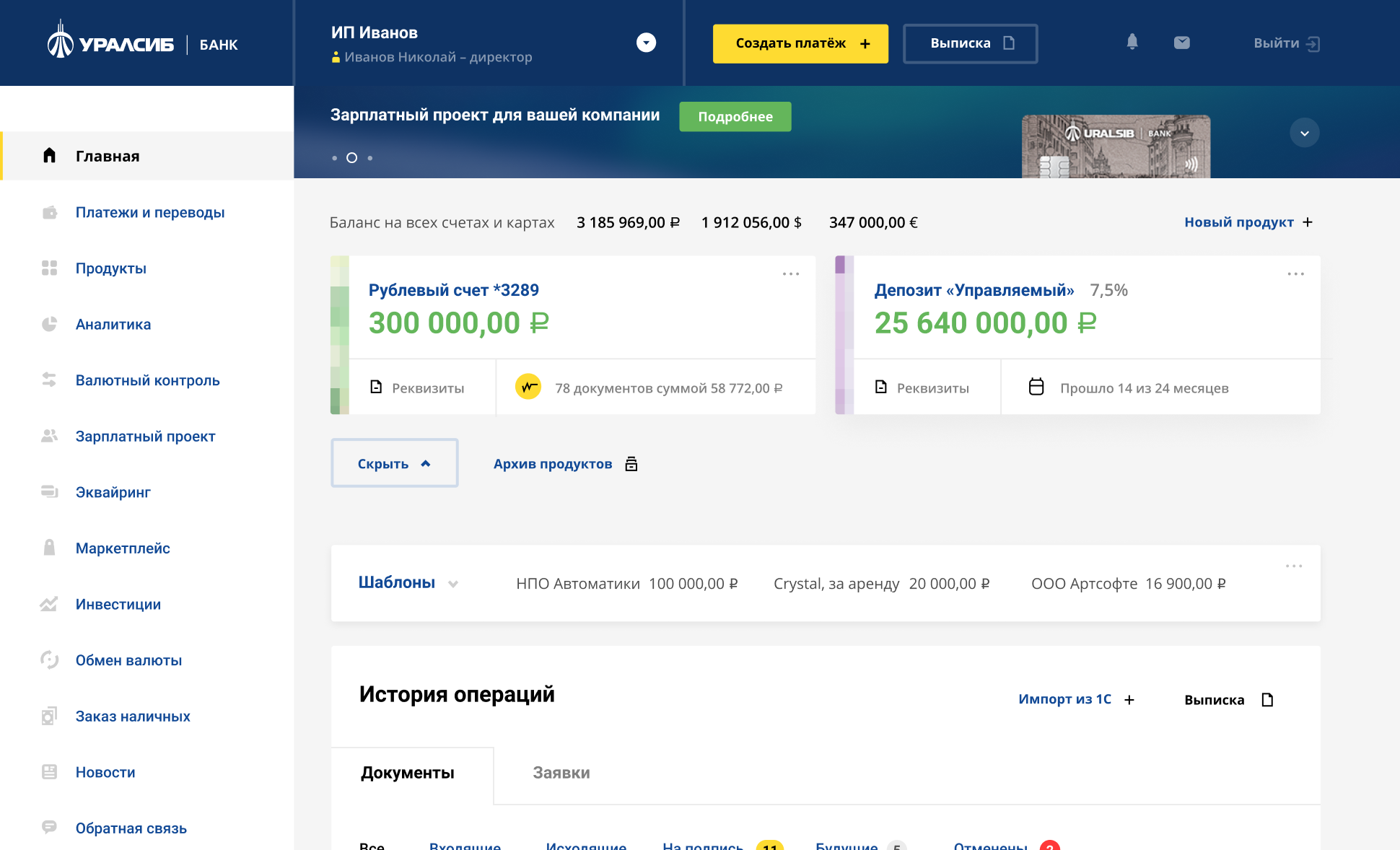Collapse products with the Скрыть button
Screen dimensions: 1400x850
(x=394, y=463)
